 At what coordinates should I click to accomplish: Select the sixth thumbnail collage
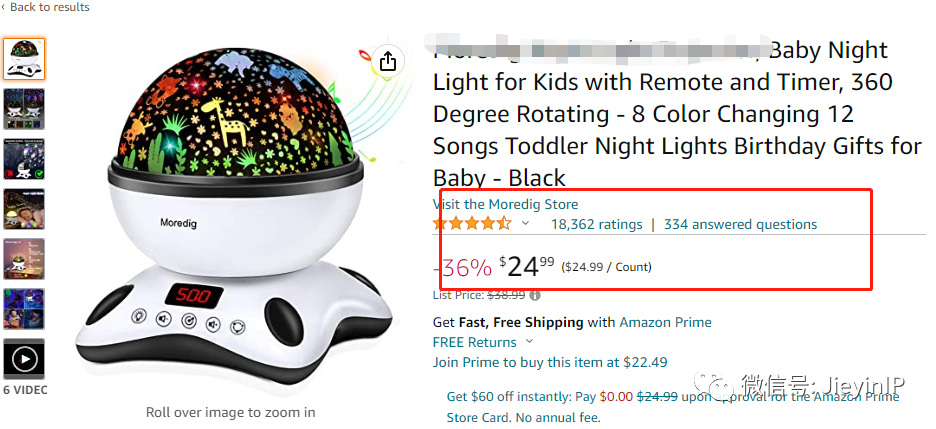pyautogui.click(x=24, y=309)
